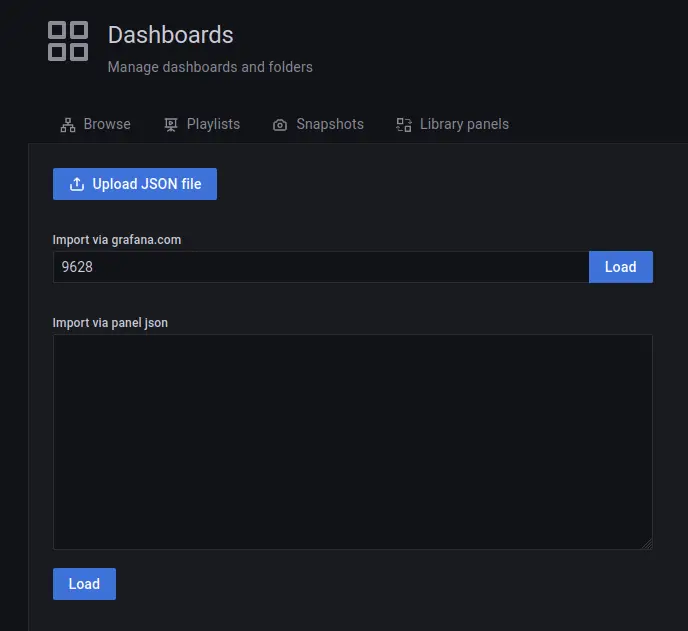688x631 pixels.
Task: Click the Dashboards four-squares icon in header
Action: click(68, 41)
